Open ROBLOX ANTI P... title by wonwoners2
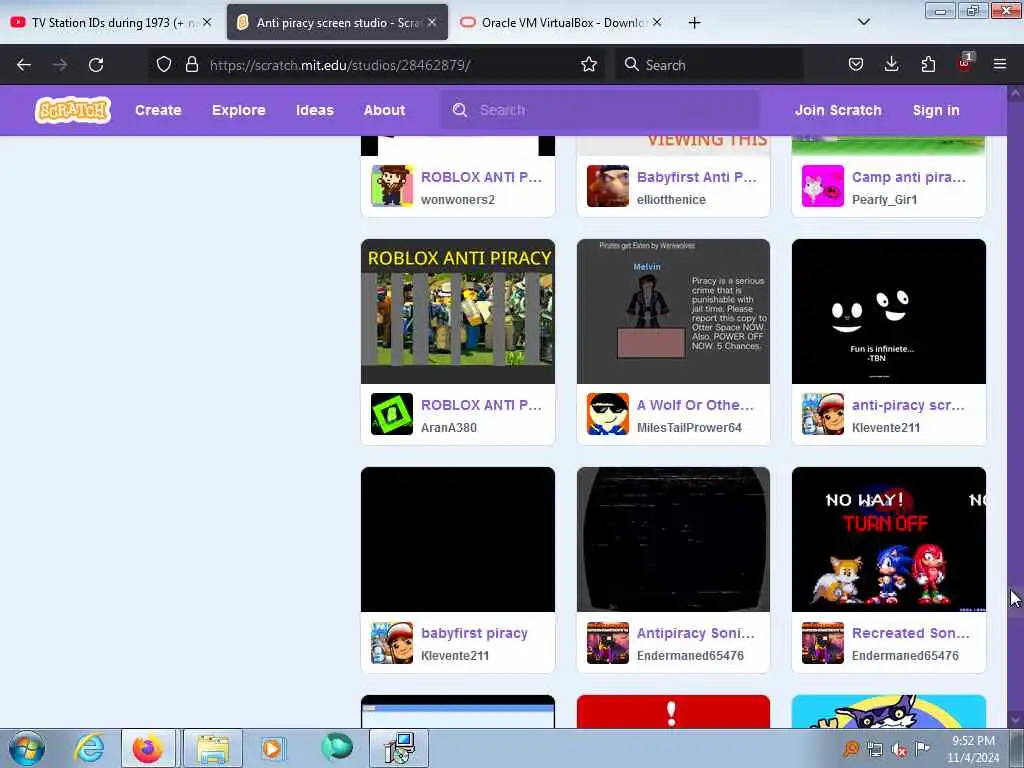1024x768 pixels. point(481,177)
